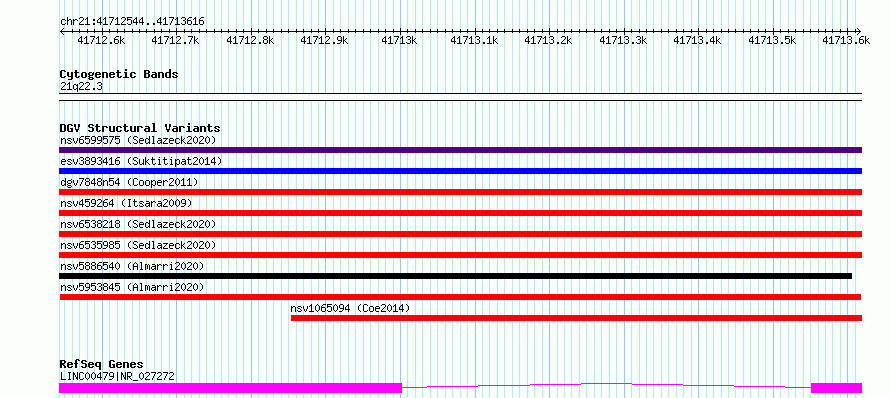The width and height of the screenshot is (890, 398).
Task: Click the red dgv7848n54 variant bar
Action: [x=460, y=192]
